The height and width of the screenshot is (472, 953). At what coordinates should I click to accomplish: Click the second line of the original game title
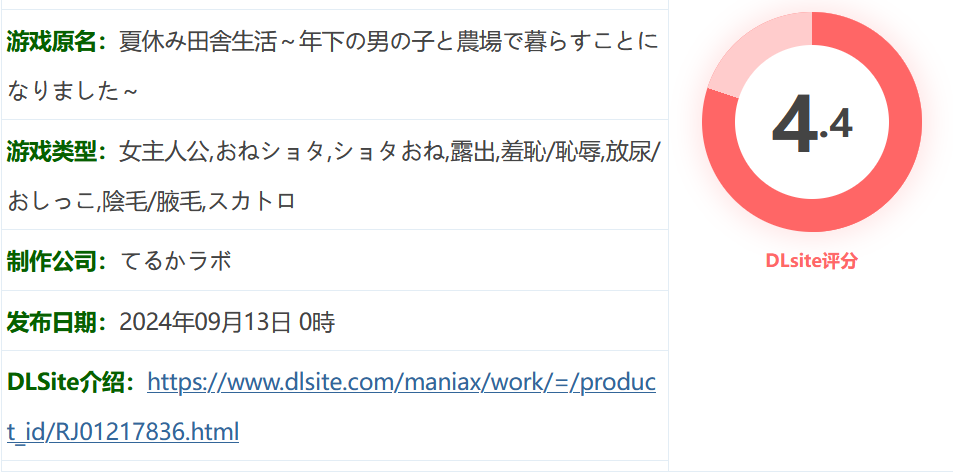72,92
